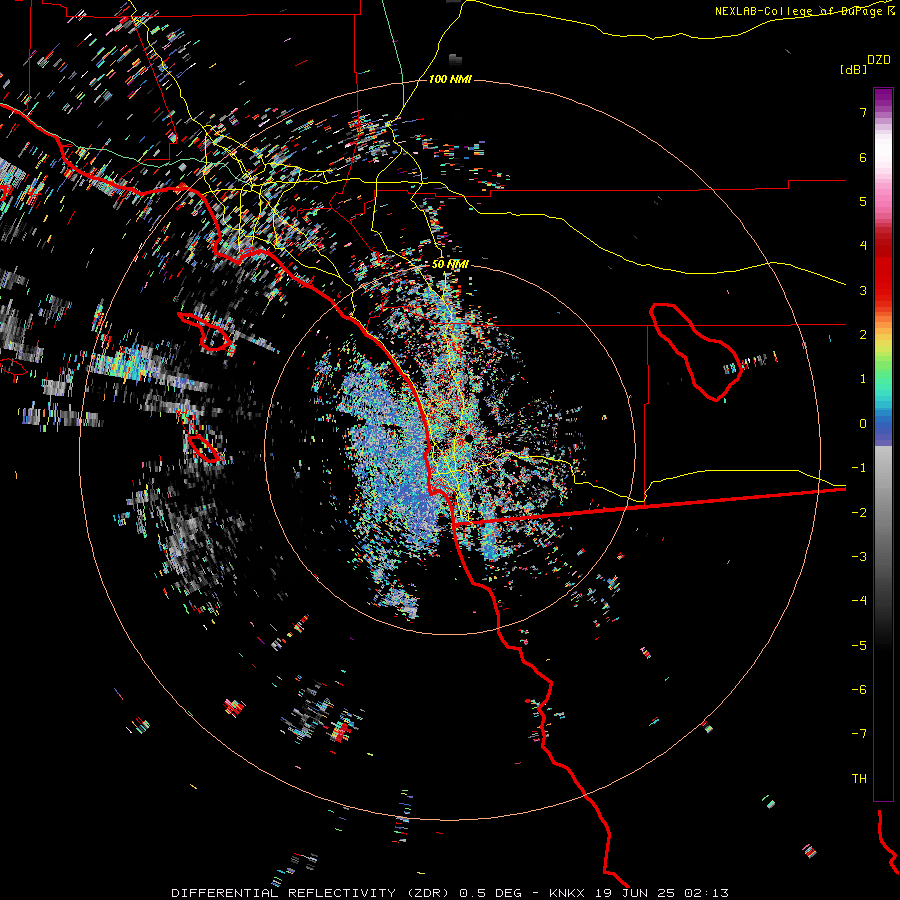Click the positive "7" tick on the color scale
The image size is (900, 900).
(863, 112)
